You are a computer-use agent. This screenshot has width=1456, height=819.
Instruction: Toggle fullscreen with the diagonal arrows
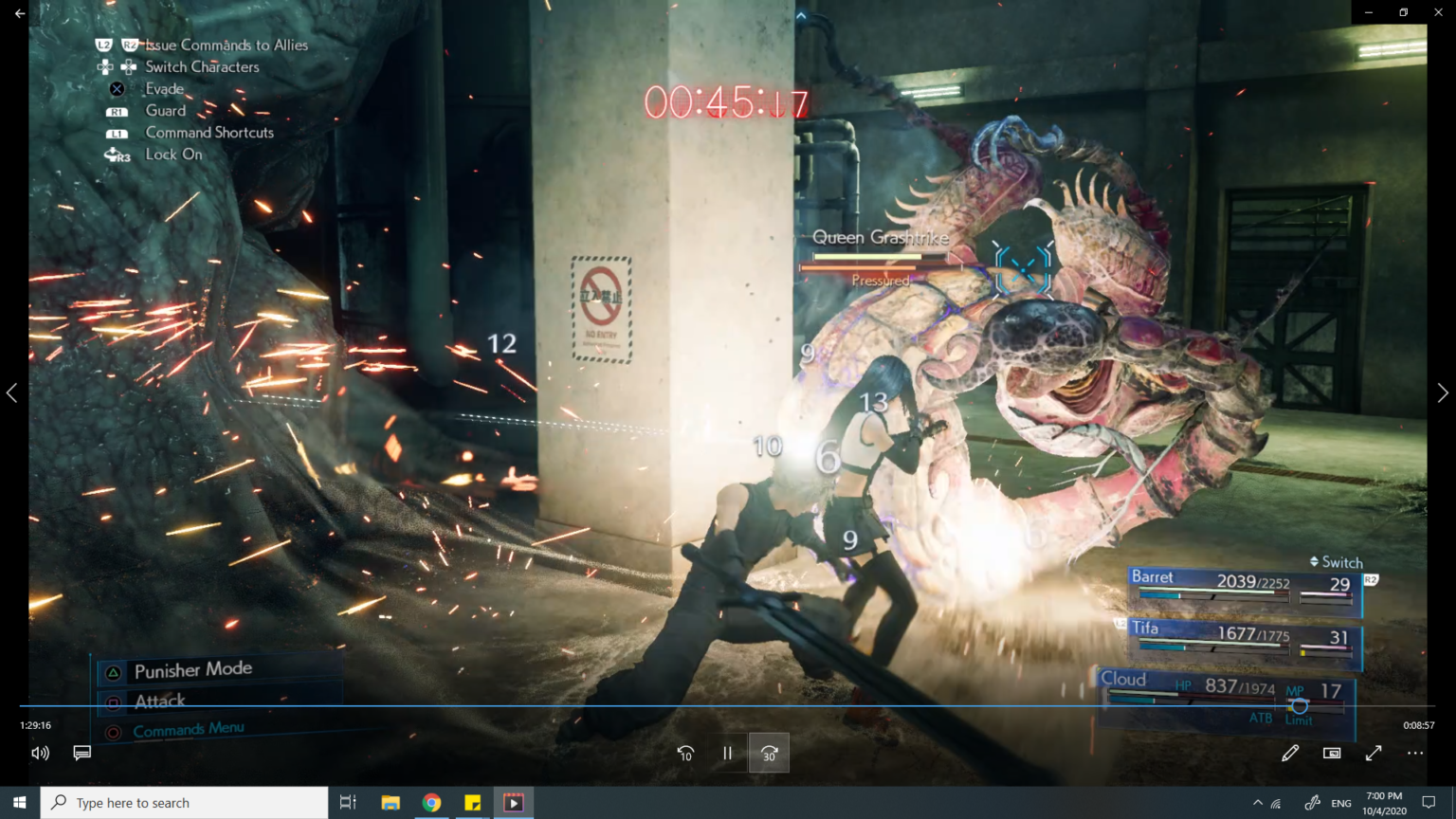click(x=1374, y=753)
